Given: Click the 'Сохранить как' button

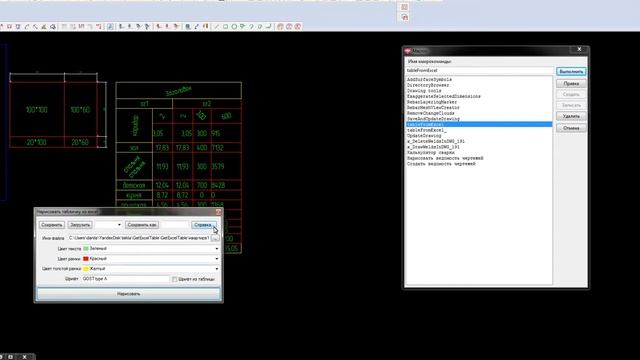Looking at the screenshot, I should pos(142,225).
